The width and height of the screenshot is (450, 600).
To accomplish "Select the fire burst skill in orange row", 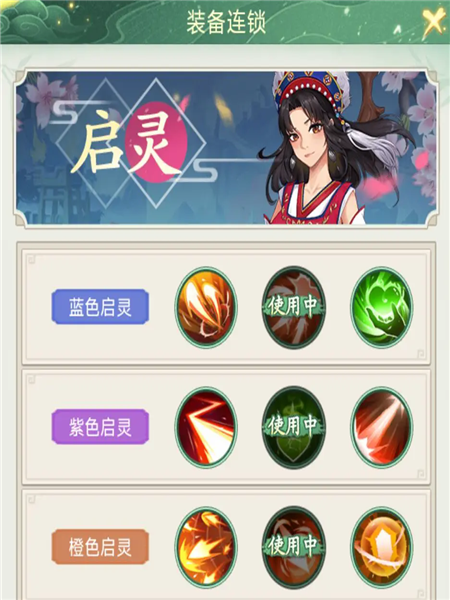I will [x=206, y=546].
